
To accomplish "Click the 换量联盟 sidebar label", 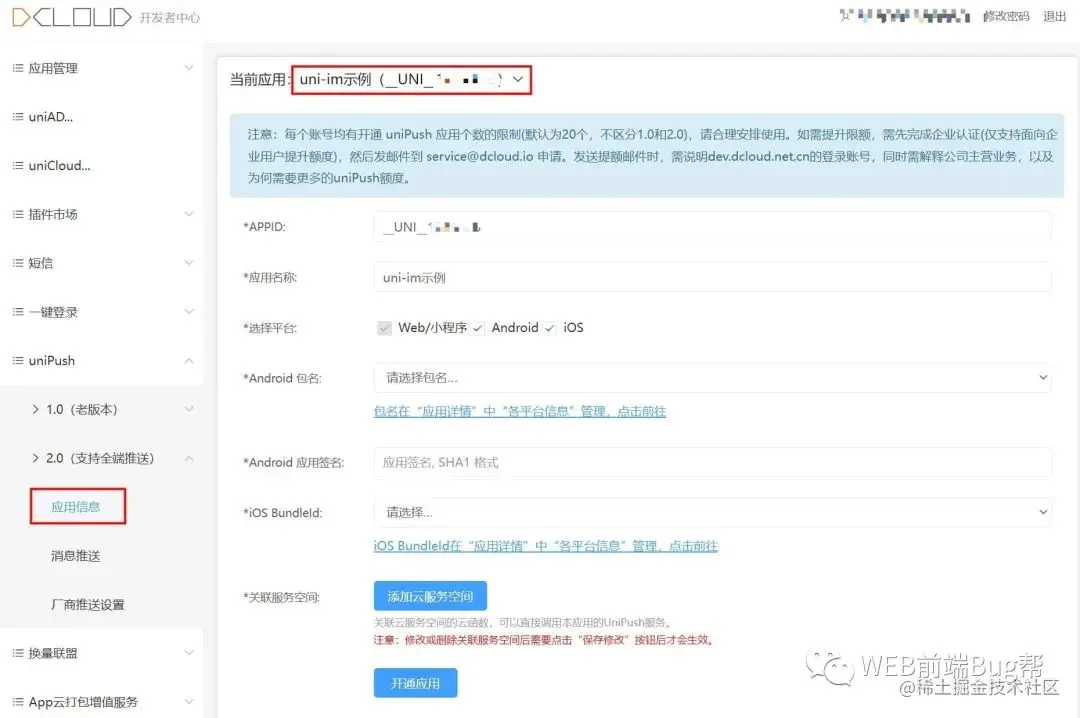I will click(53, 653).
